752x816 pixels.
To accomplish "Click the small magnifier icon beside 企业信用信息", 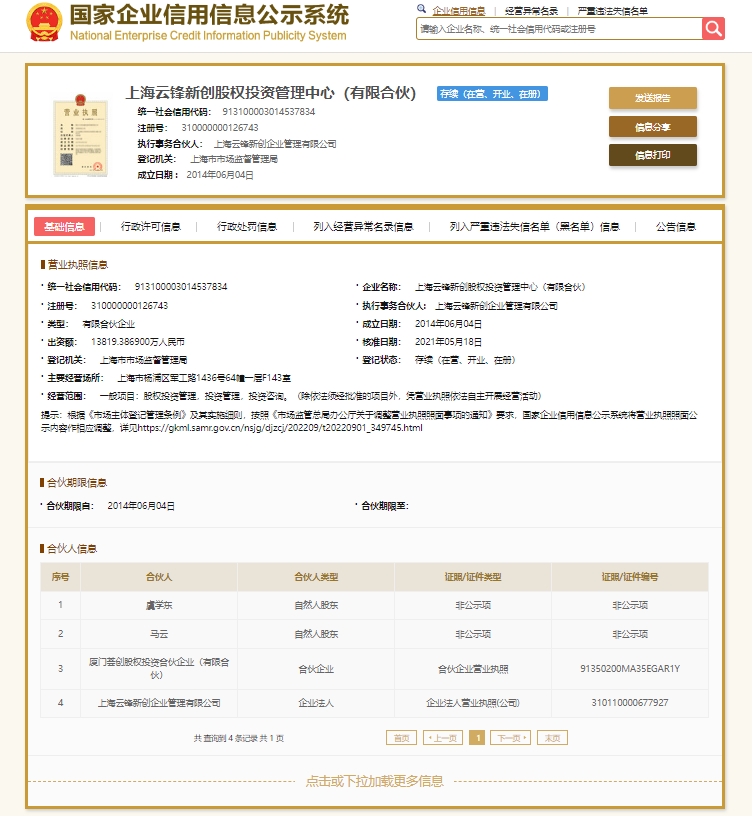I will click(x=422, y=9).
